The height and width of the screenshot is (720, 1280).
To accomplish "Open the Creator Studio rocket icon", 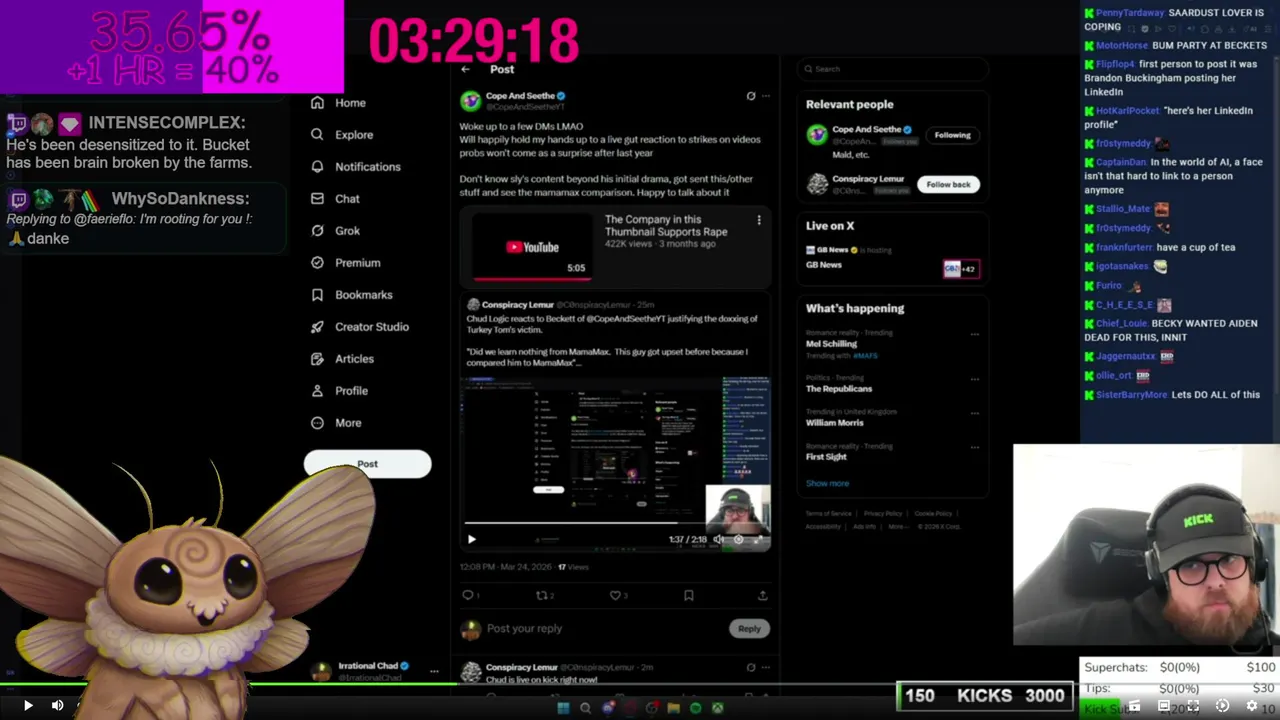I will (x=317, y=327).
